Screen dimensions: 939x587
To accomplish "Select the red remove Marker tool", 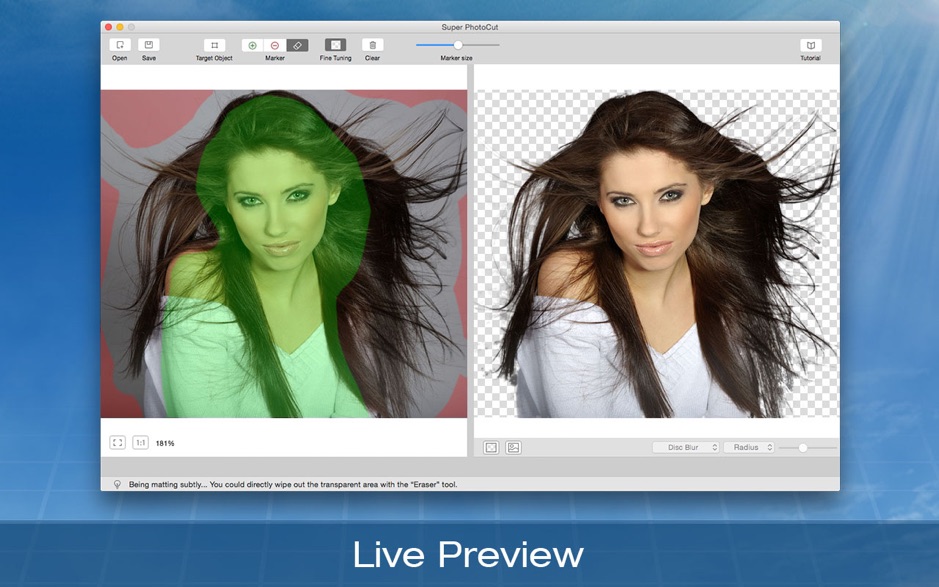I will (x=277, y=45).
